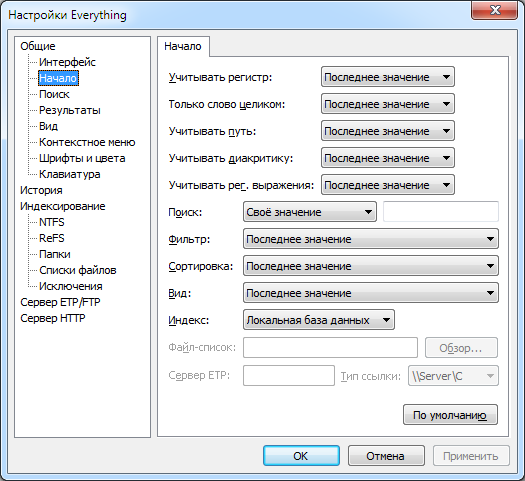
Task: Open ReFS indexing settings
Action: tap(52, 238)
